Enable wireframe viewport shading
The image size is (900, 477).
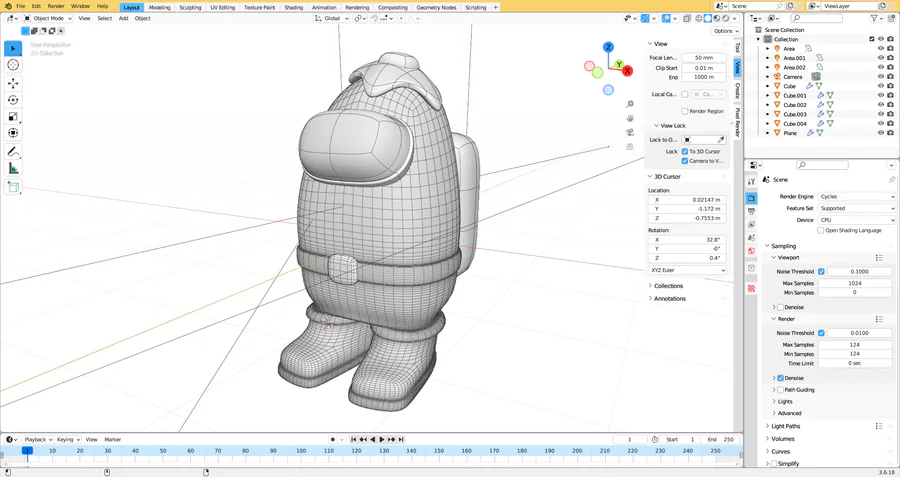click(699, 18)
